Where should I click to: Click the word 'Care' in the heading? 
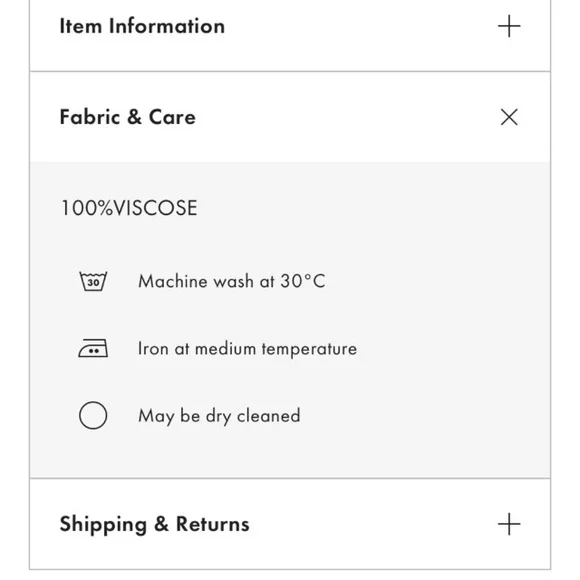(x=172, y=117)
